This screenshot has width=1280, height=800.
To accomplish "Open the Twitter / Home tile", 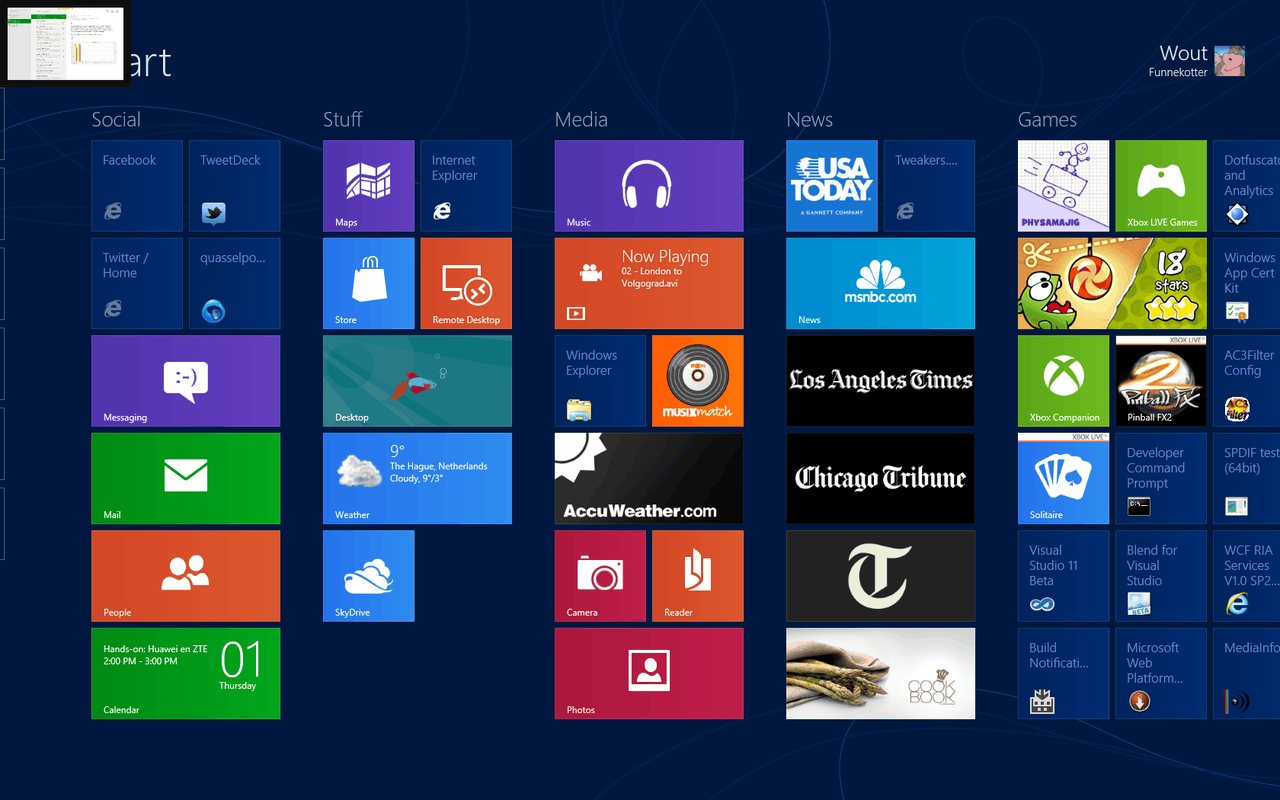I will click(x=137, y=283).
